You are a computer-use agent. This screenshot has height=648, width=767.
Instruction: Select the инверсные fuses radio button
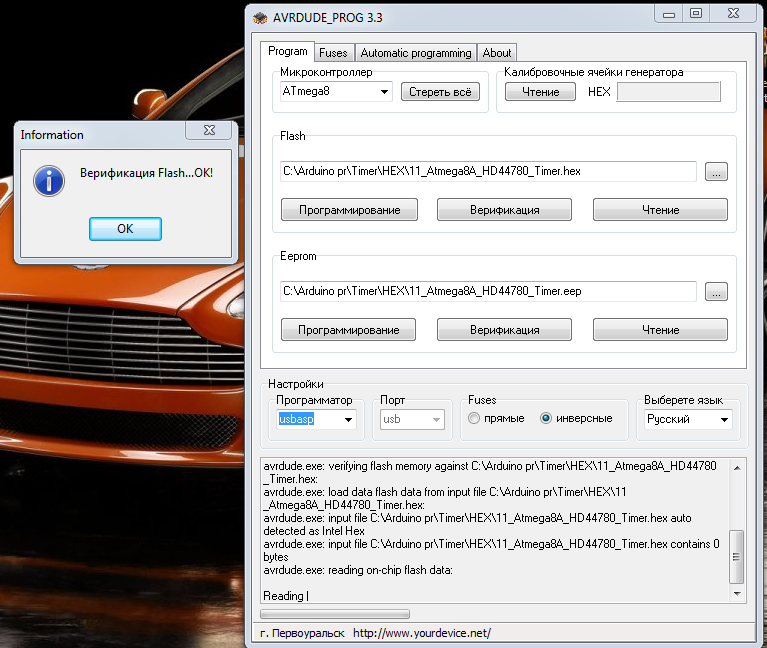(546, 418)
